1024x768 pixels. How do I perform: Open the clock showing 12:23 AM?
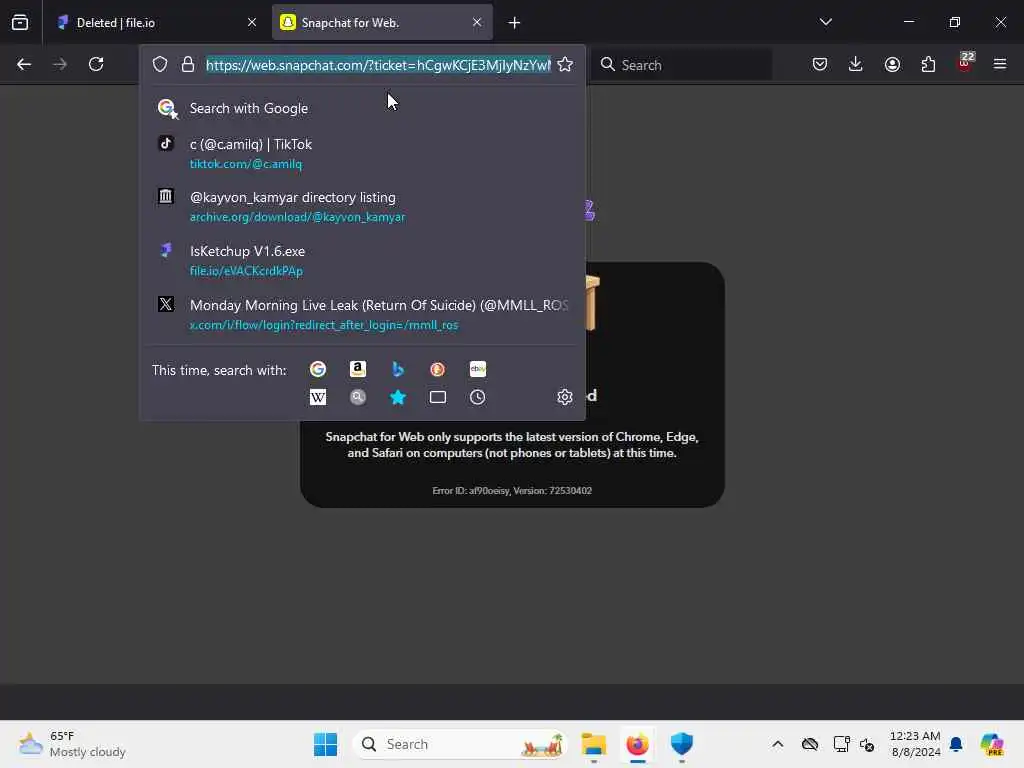(x=916, y=744)
